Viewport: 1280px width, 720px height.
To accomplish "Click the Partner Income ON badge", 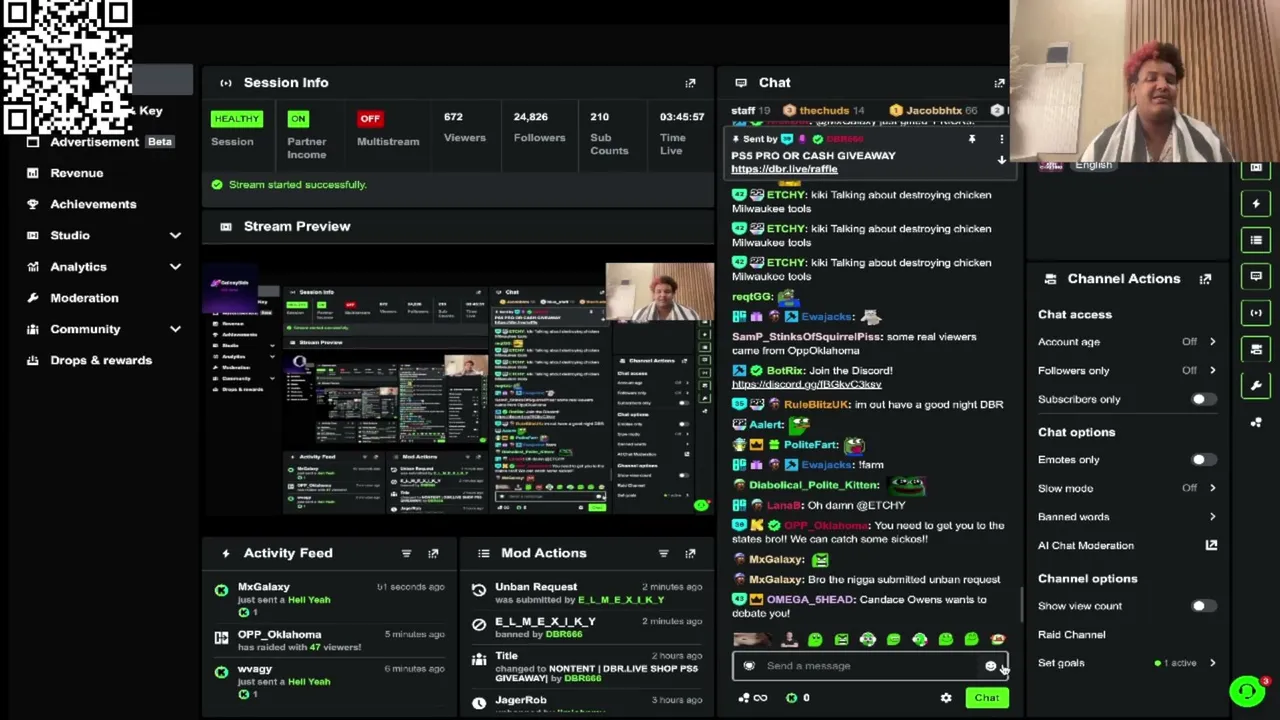I will point(298,119).
